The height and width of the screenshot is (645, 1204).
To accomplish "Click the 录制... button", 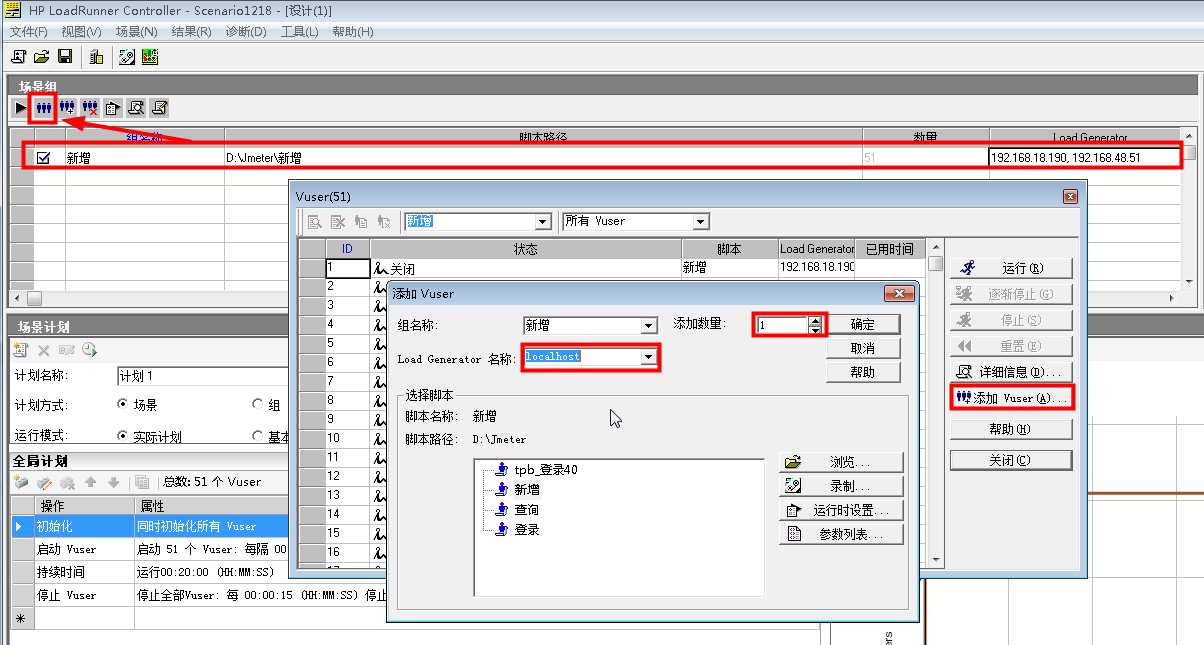I will (841, 486).
